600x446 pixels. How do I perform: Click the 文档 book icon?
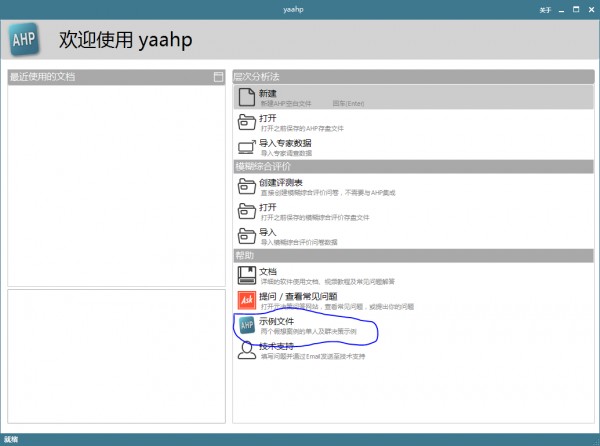point(246,275)
